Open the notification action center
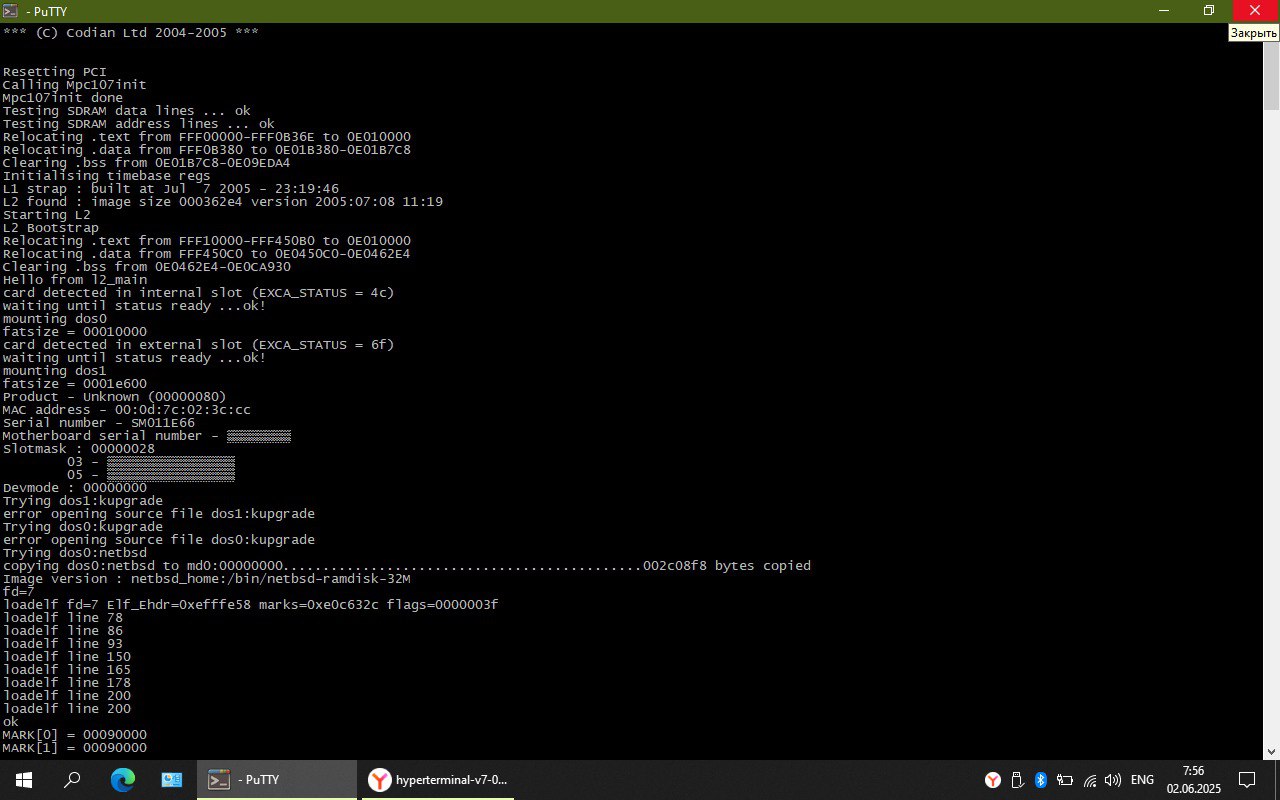Image resolution: width=1280 pixels, height=800 pixels. [1247, 780]
